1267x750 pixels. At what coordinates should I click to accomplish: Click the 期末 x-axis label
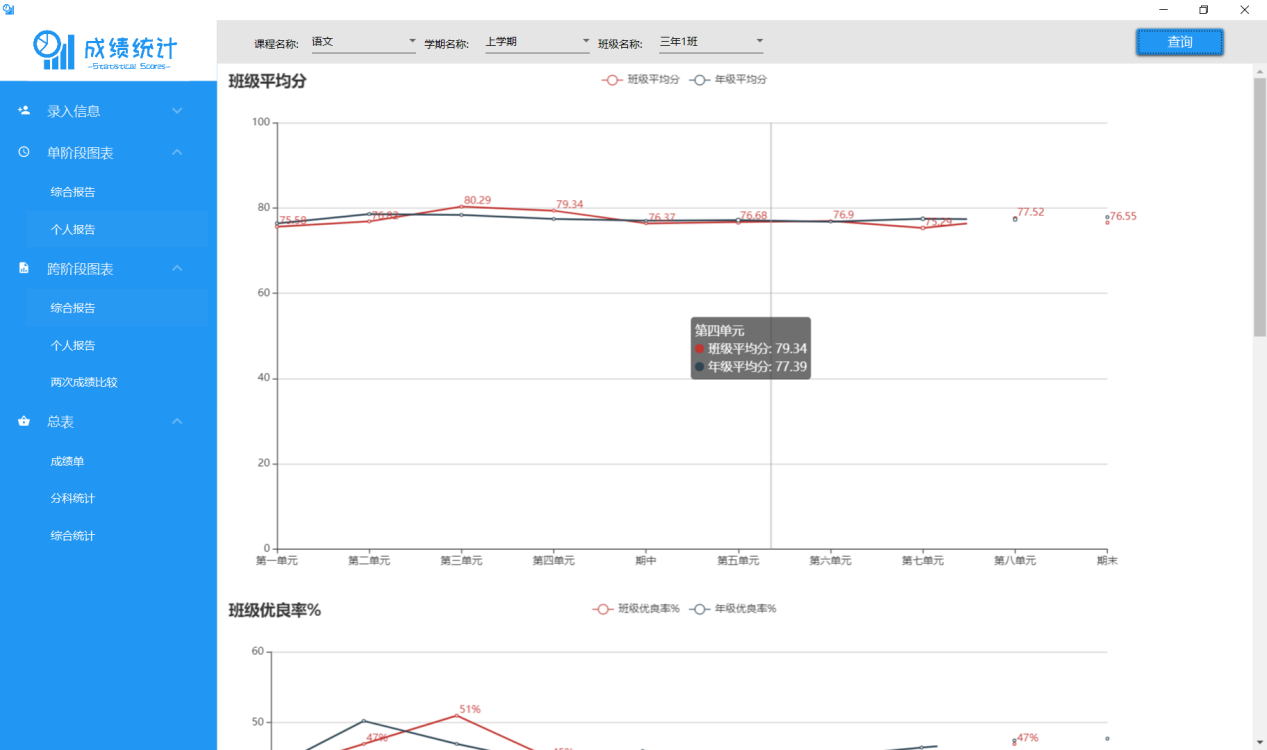1107,561
